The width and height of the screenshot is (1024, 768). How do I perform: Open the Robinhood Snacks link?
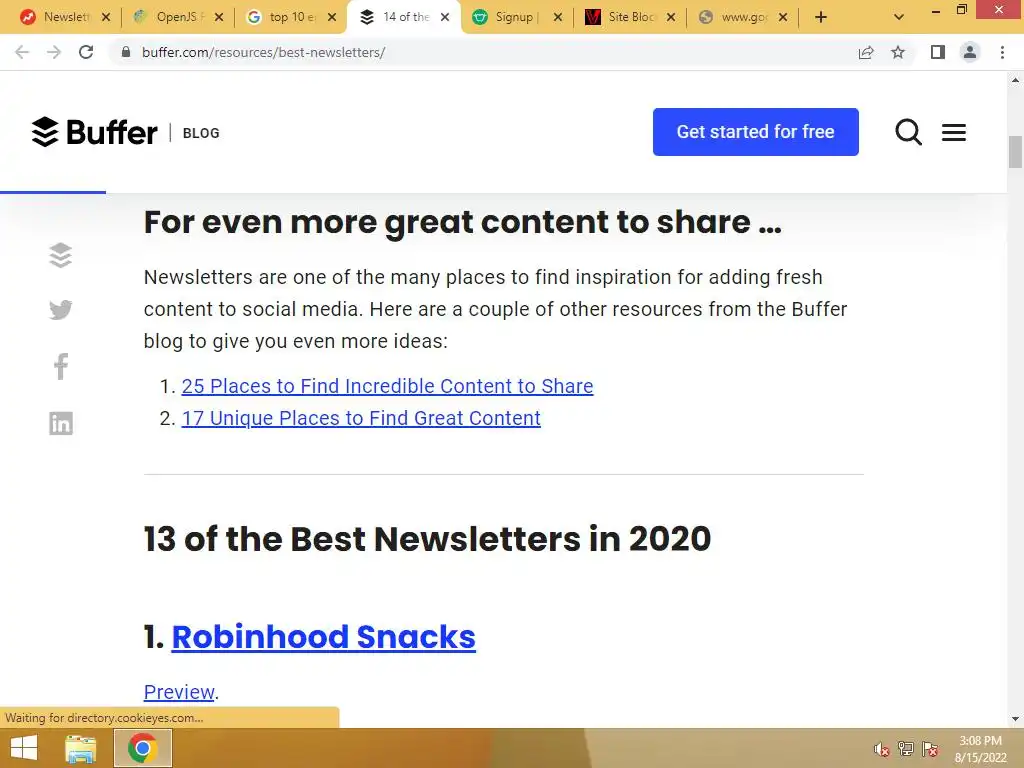[323, 637]
